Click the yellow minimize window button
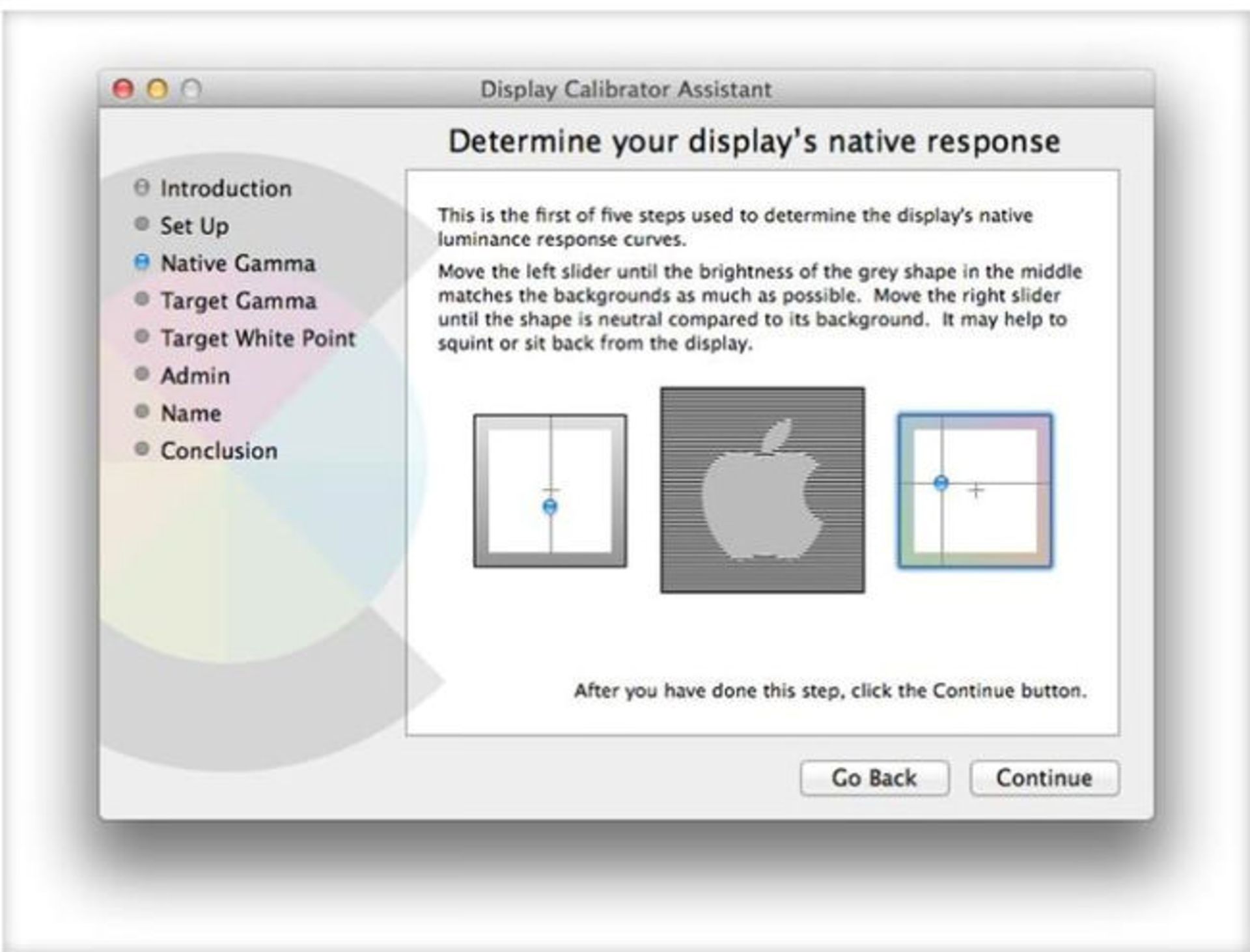The height and width of the screenshot is (952, 1250). 157,89
